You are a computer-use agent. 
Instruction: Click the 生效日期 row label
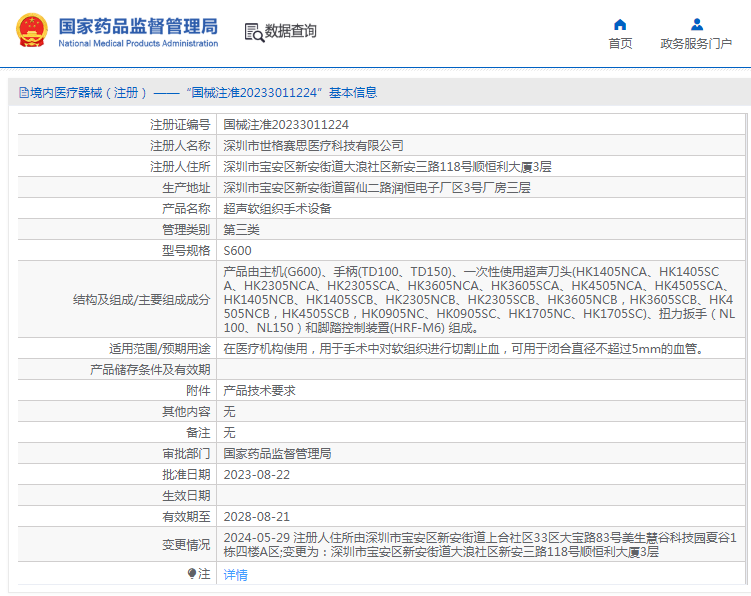186,495
